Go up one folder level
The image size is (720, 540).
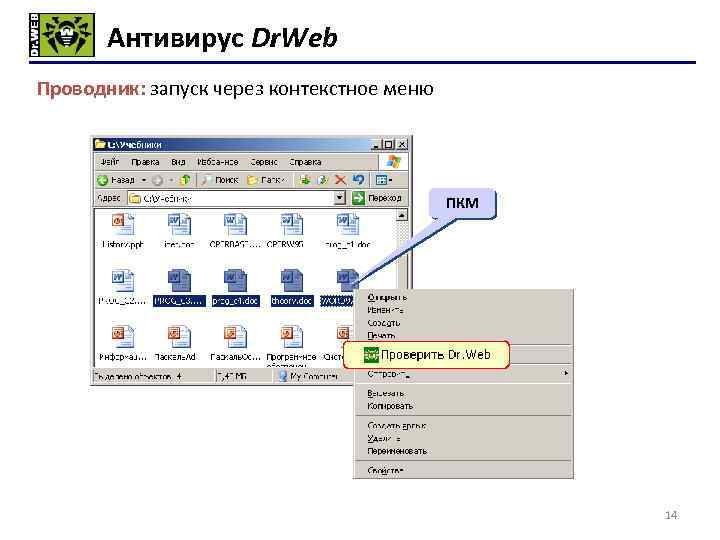[x=185, y=180]
